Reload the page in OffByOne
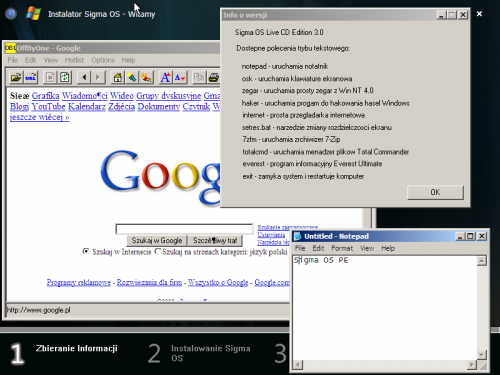Image resolution: width=500 pixels, height=375 pixels. (x=65, y=77)
